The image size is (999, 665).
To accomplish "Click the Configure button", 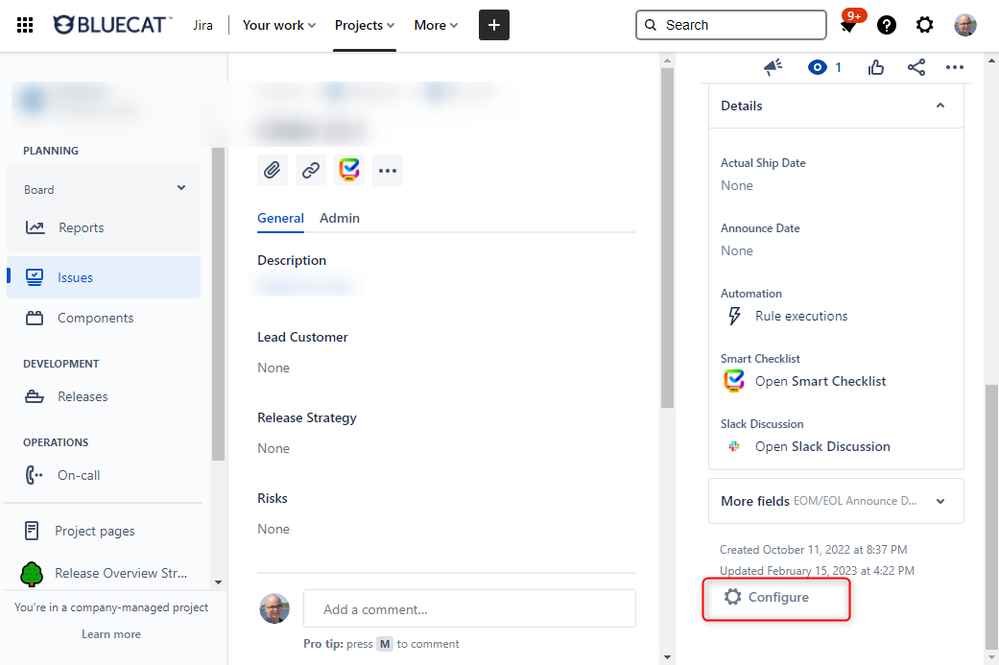I will click(776, 597).
